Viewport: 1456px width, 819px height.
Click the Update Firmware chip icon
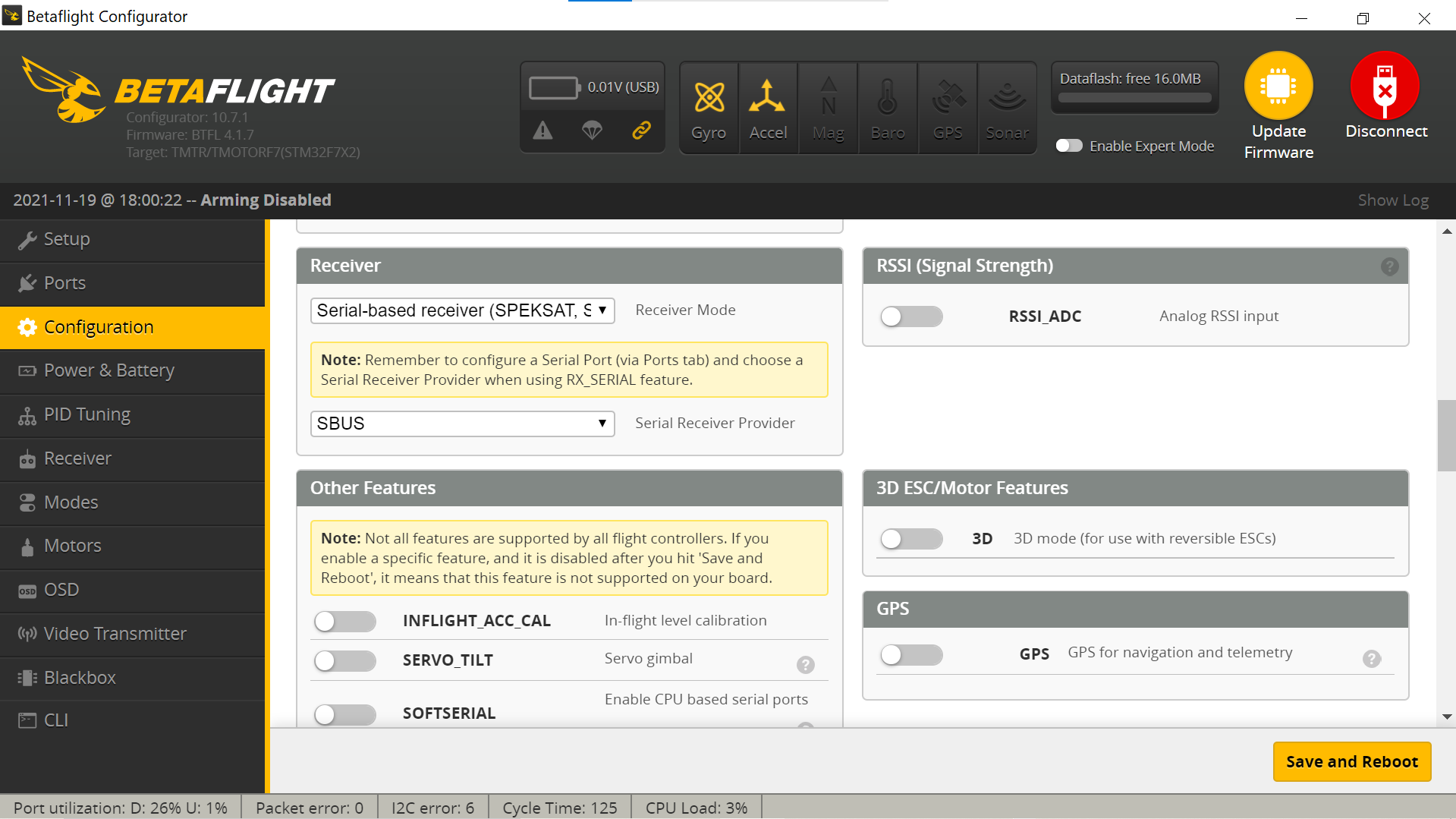[x=1278, y=86]
